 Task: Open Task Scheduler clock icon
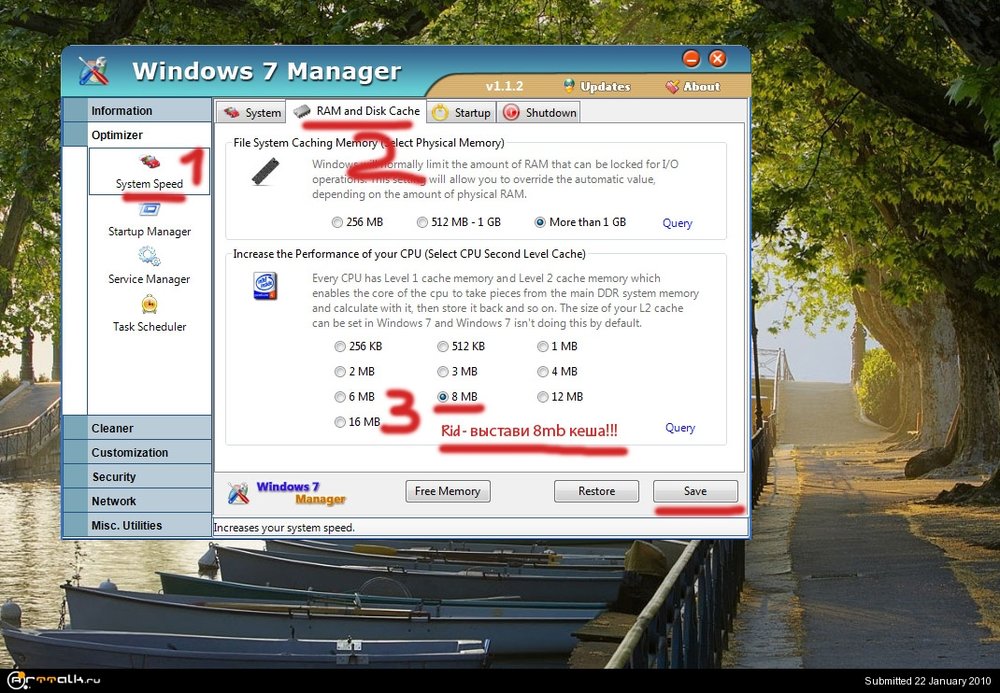(149, 305)
